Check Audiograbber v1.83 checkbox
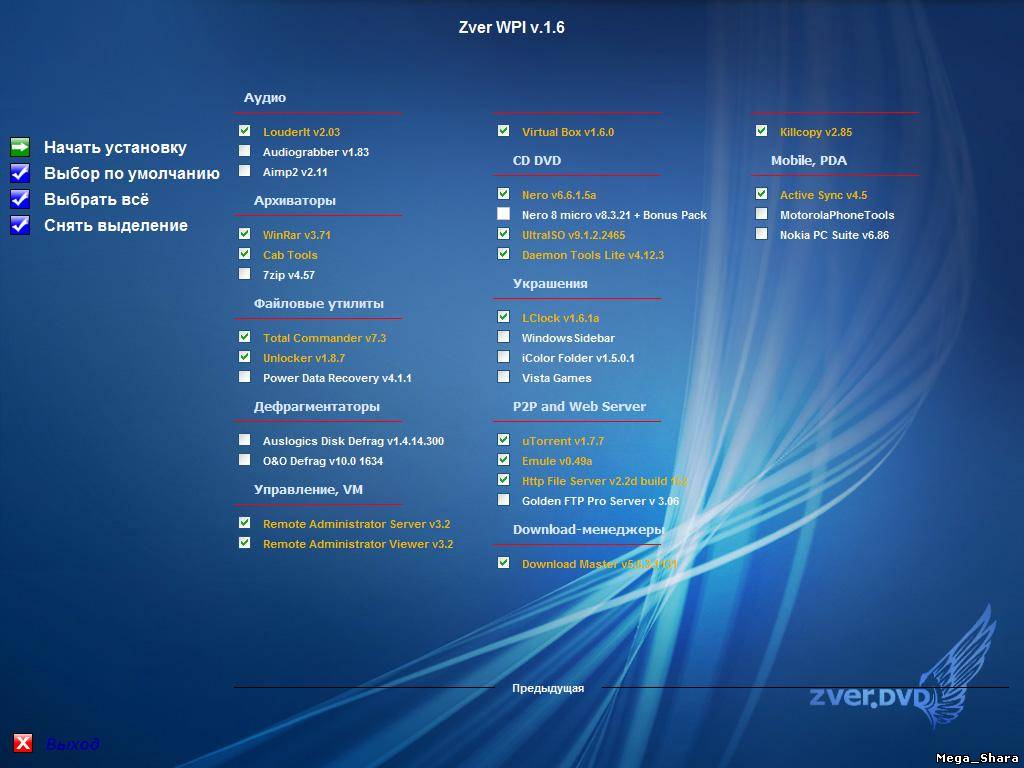This screenshot has height=768, width=1024. pyautogui.click(x=244, y=151)
